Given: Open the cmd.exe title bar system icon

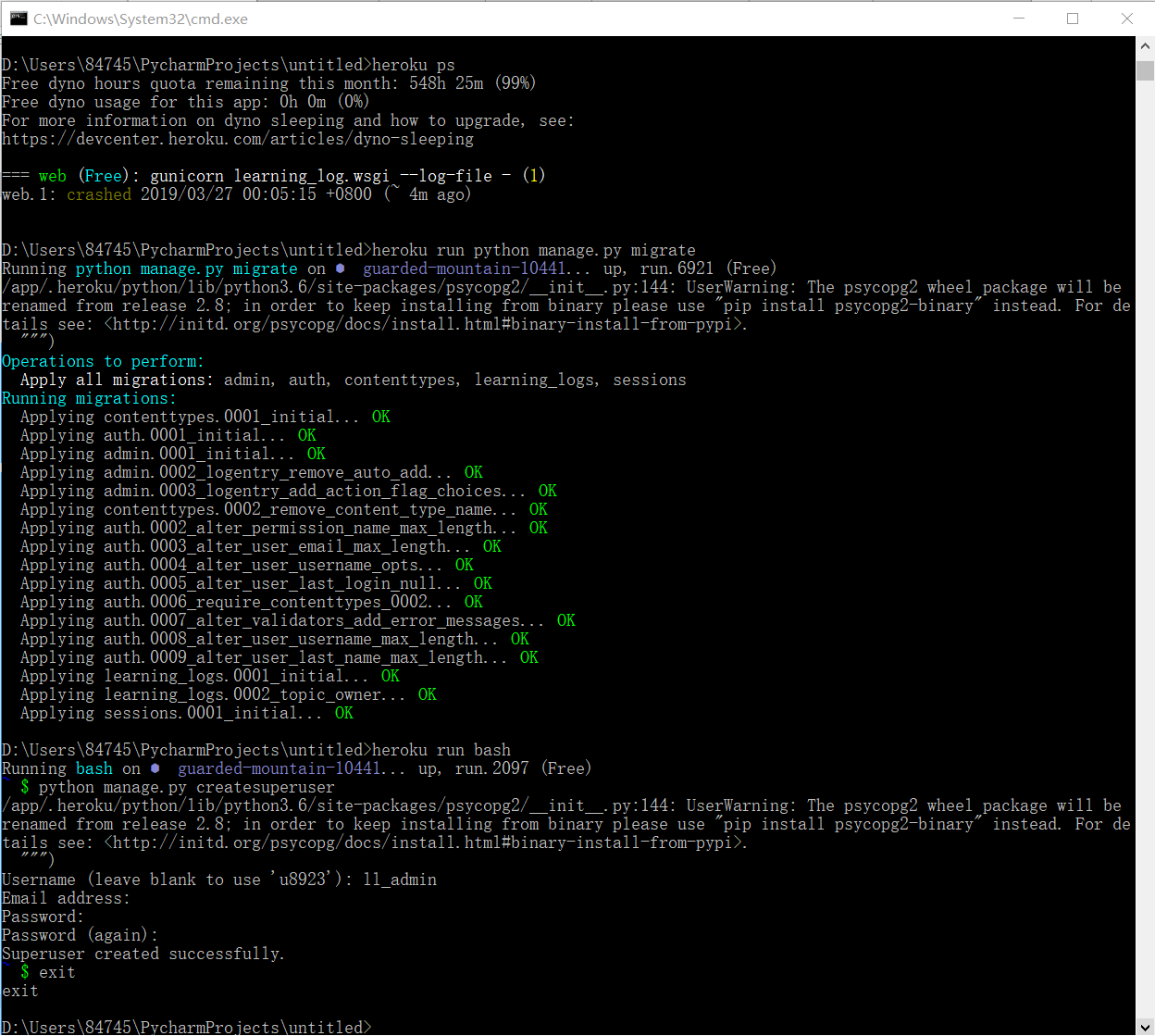Looking at the screenshot, I should [x=19, y=19].
